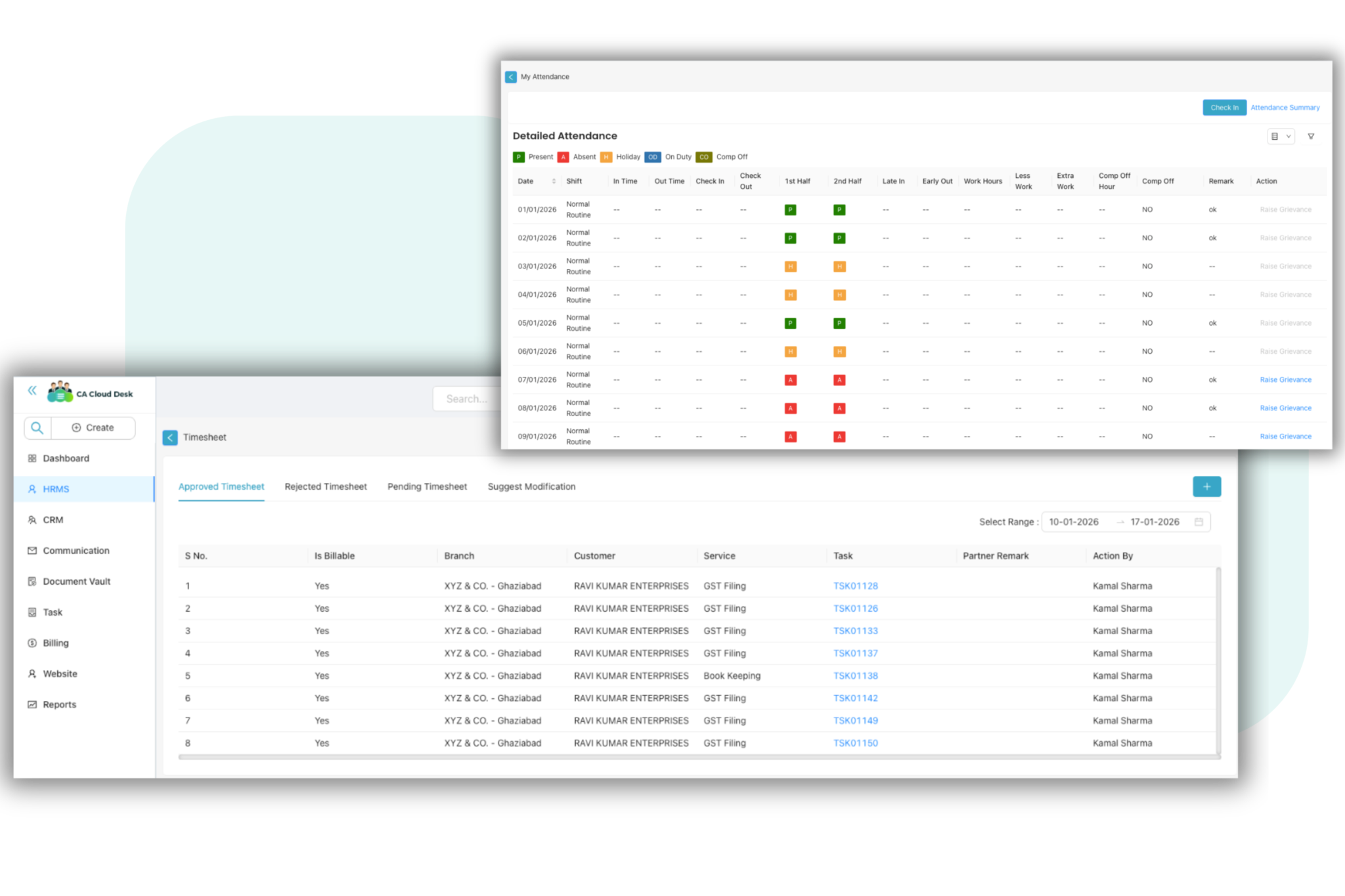
Task: Raise Grievance for 07/01/2026
Action: click(1285, 380)
